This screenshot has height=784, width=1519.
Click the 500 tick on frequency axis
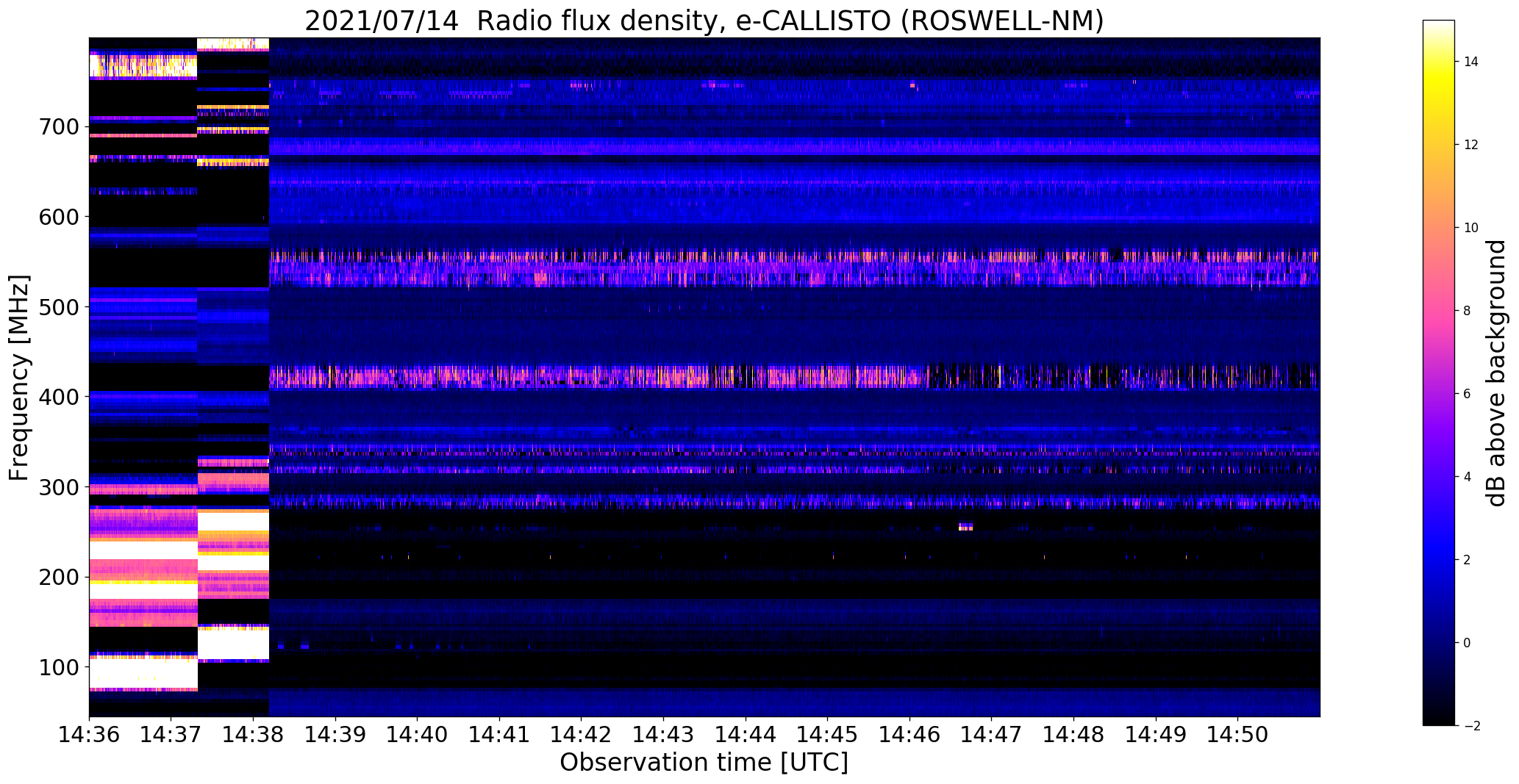[57, 307]
